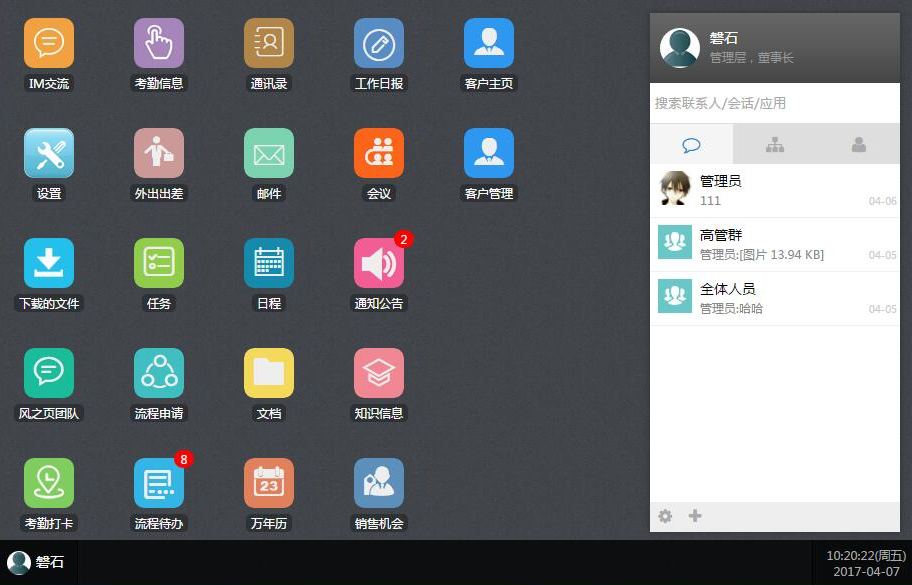The height and width of the screenshot is (585, 912).
Task: Open 通知公告 announcements speaker icon
Action: [x=379, y=263]
